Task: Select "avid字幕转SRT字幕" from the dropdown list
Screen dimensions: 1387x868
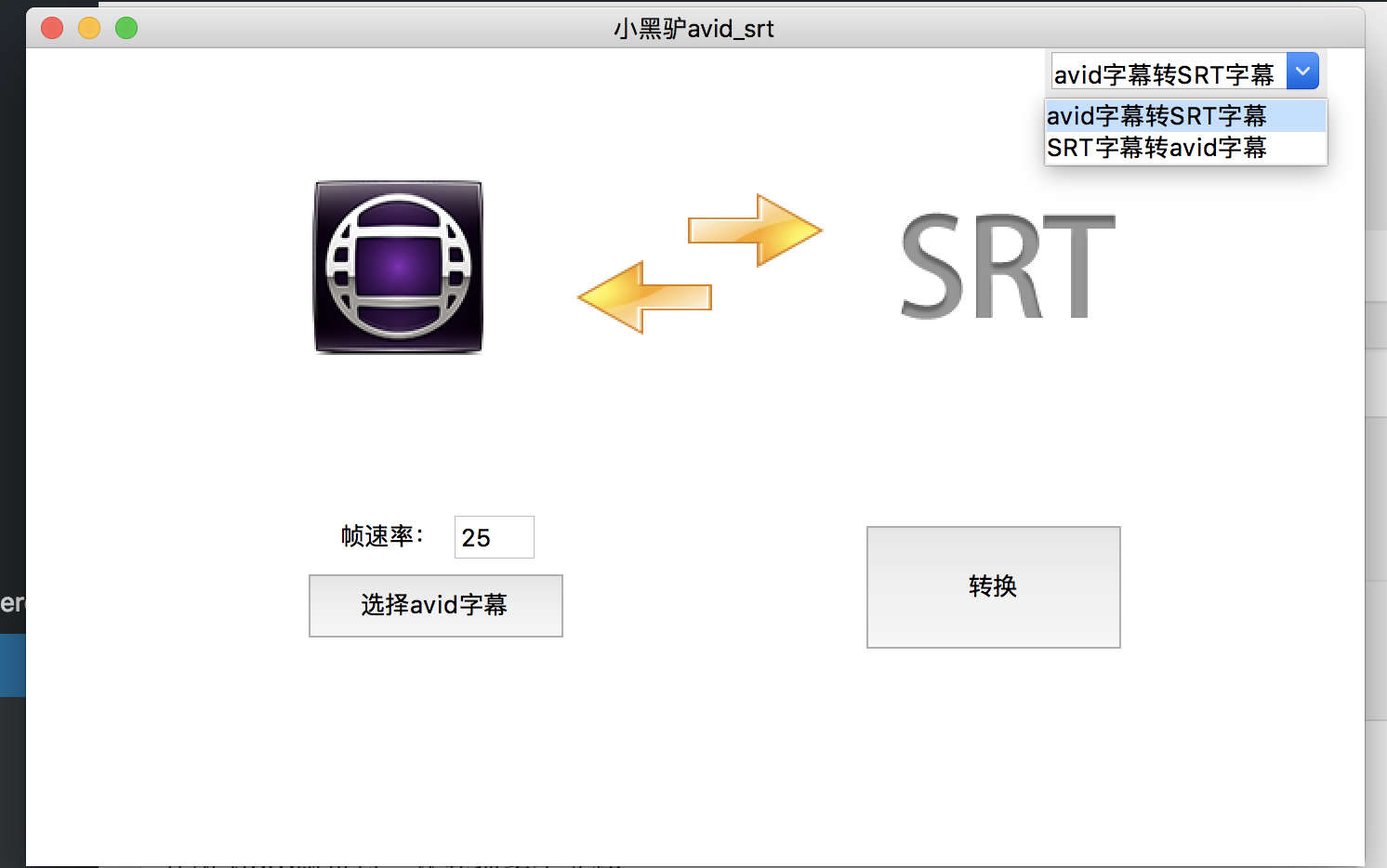Action: point(1185,116)
